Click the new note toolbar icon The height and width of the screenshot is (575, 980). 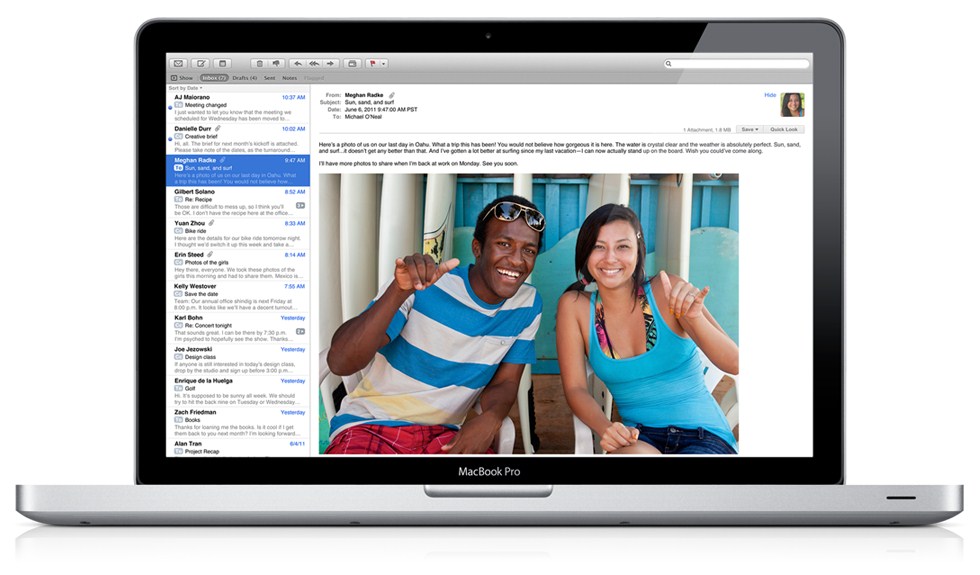(x=222, y=63)
